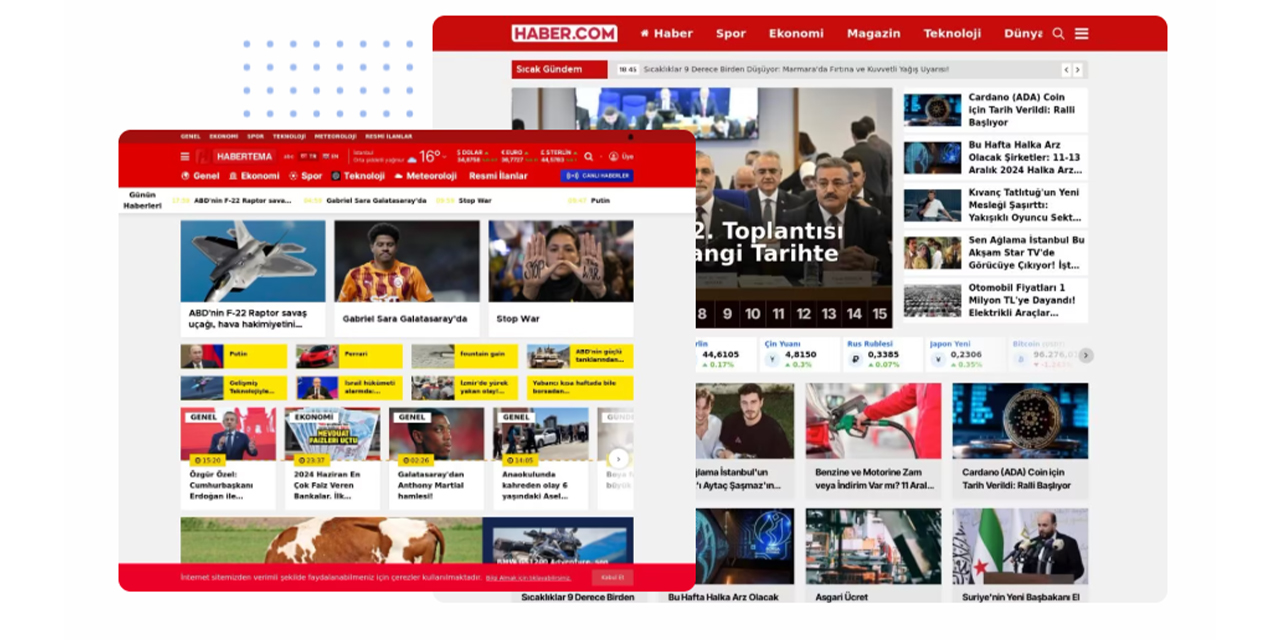Image resolution: width=1280 pixels, height=640 pixels.
Task: Click the Kabul Et cookie button
Action: pyautogui.click(x=613, y=577)
